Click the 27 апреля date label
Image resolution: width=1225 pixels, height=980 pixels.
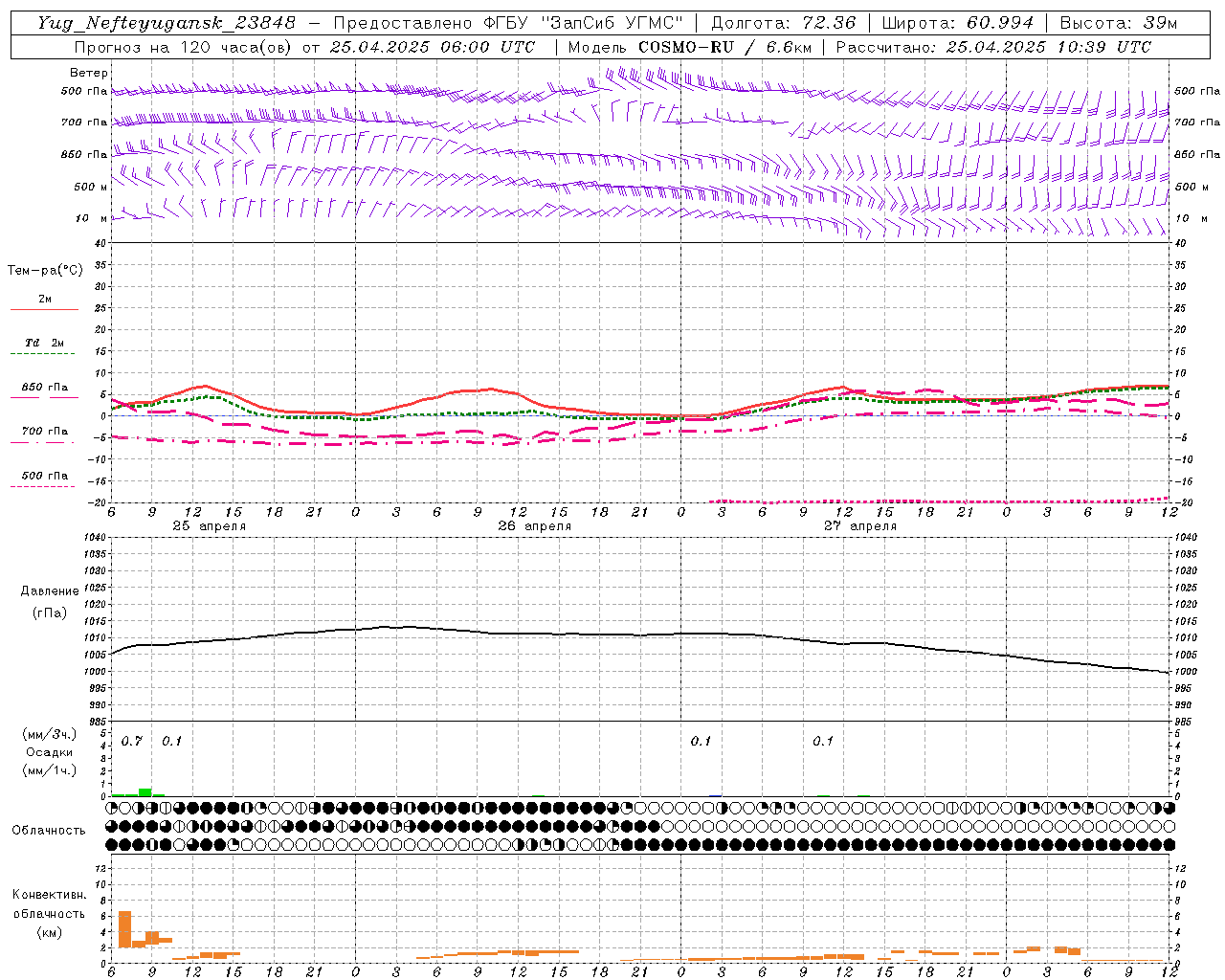click(859, 526)
